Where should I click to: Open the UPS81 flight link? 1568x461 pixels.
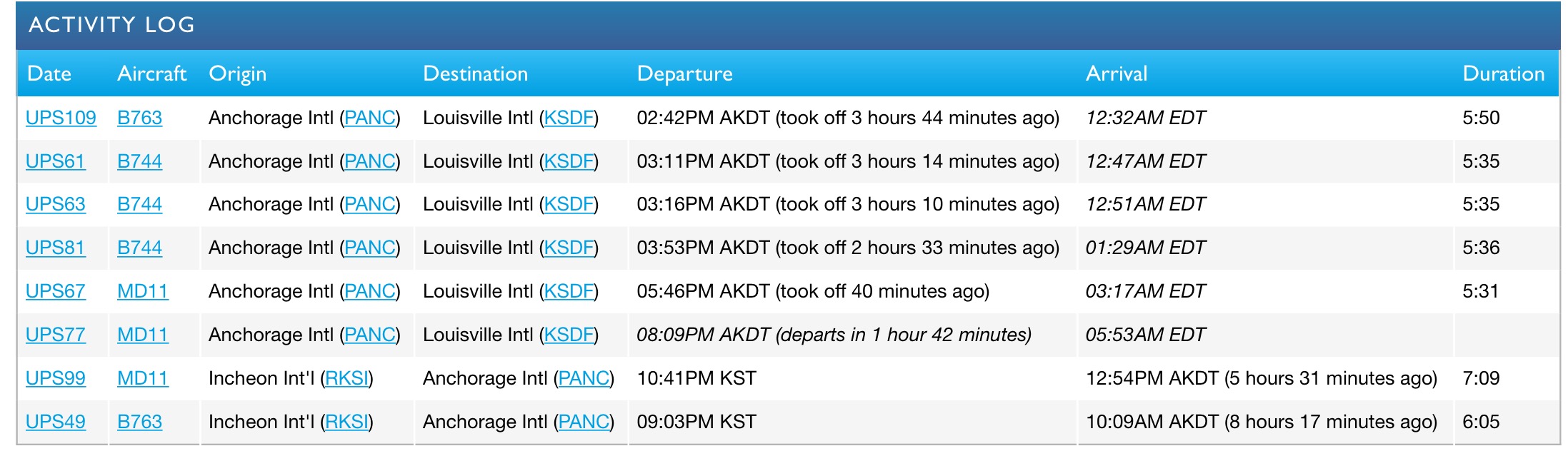(x=55, y=248)
